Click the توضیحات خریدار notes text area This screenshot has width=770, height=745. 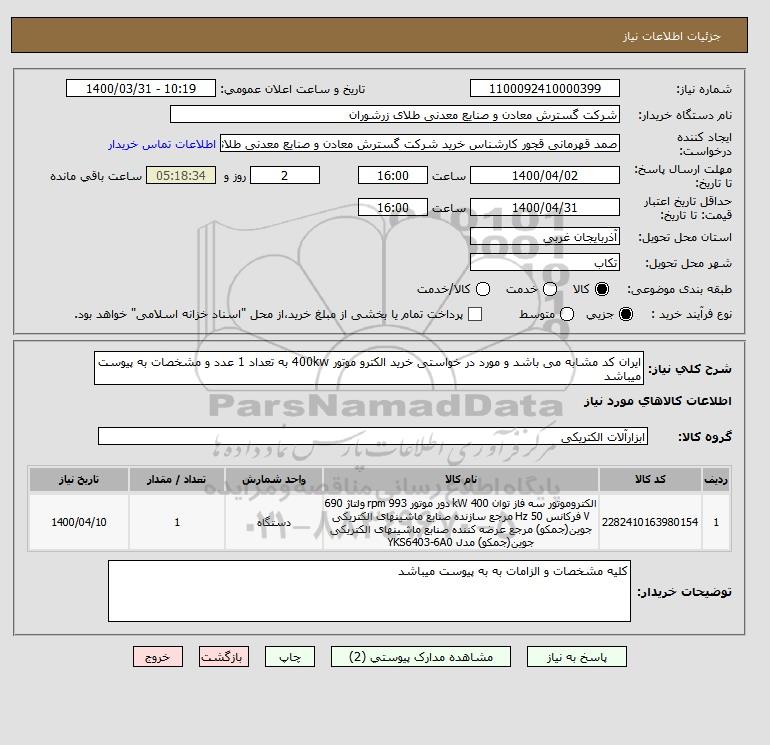[369, 591]
